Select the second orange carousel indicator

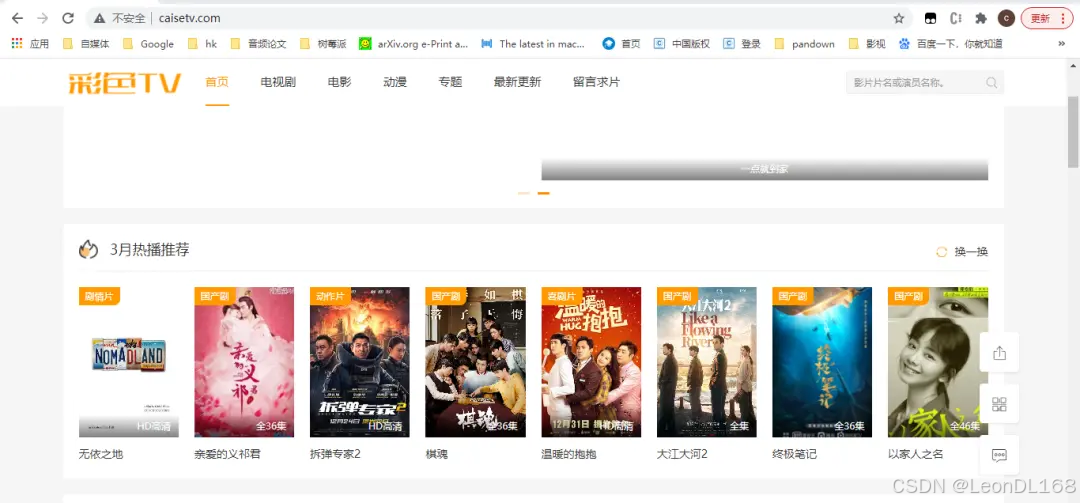543,193
